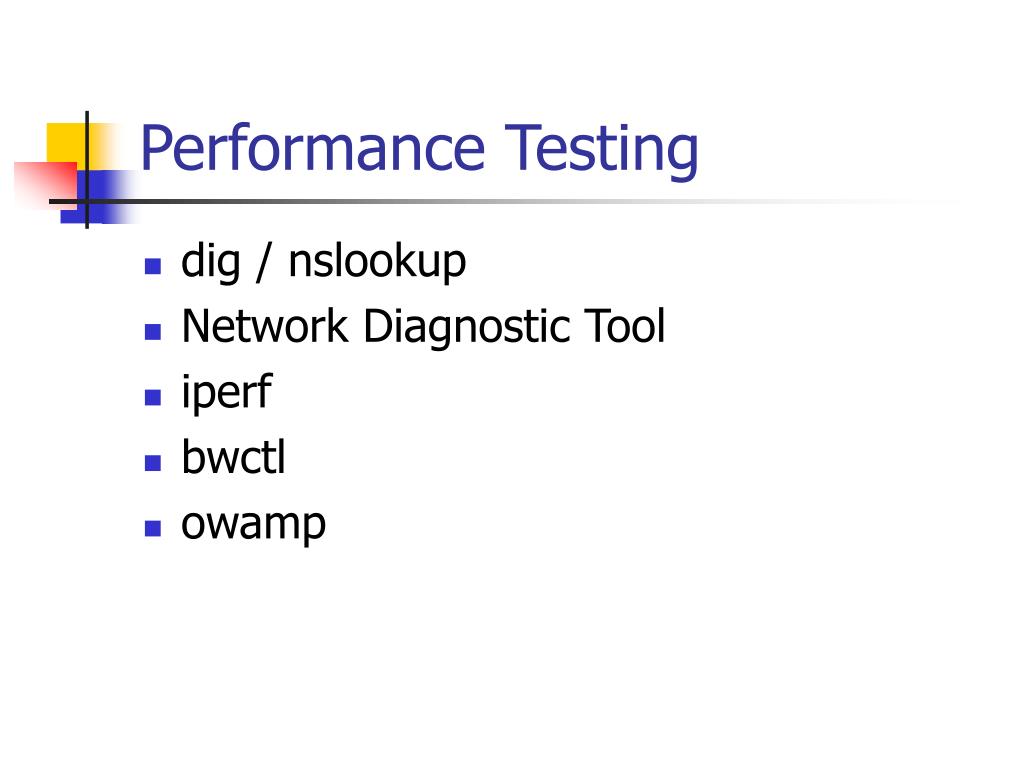Click the slash between dig and nslookup
Image resolution: width=1024 pixels, height=768 pixels.
(x=264, y=263)
